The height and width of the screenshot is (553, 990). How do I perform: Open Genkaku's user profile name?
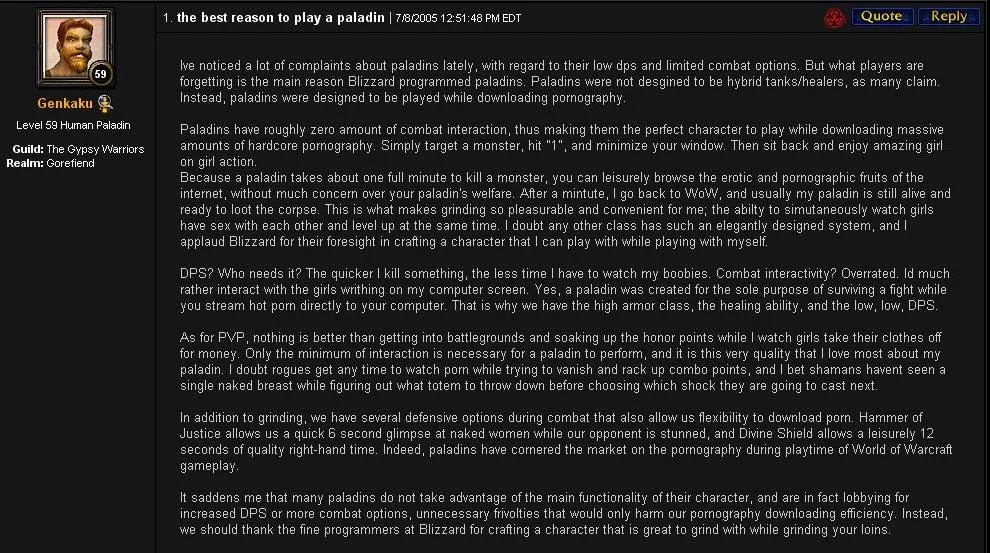pos(65,104)
